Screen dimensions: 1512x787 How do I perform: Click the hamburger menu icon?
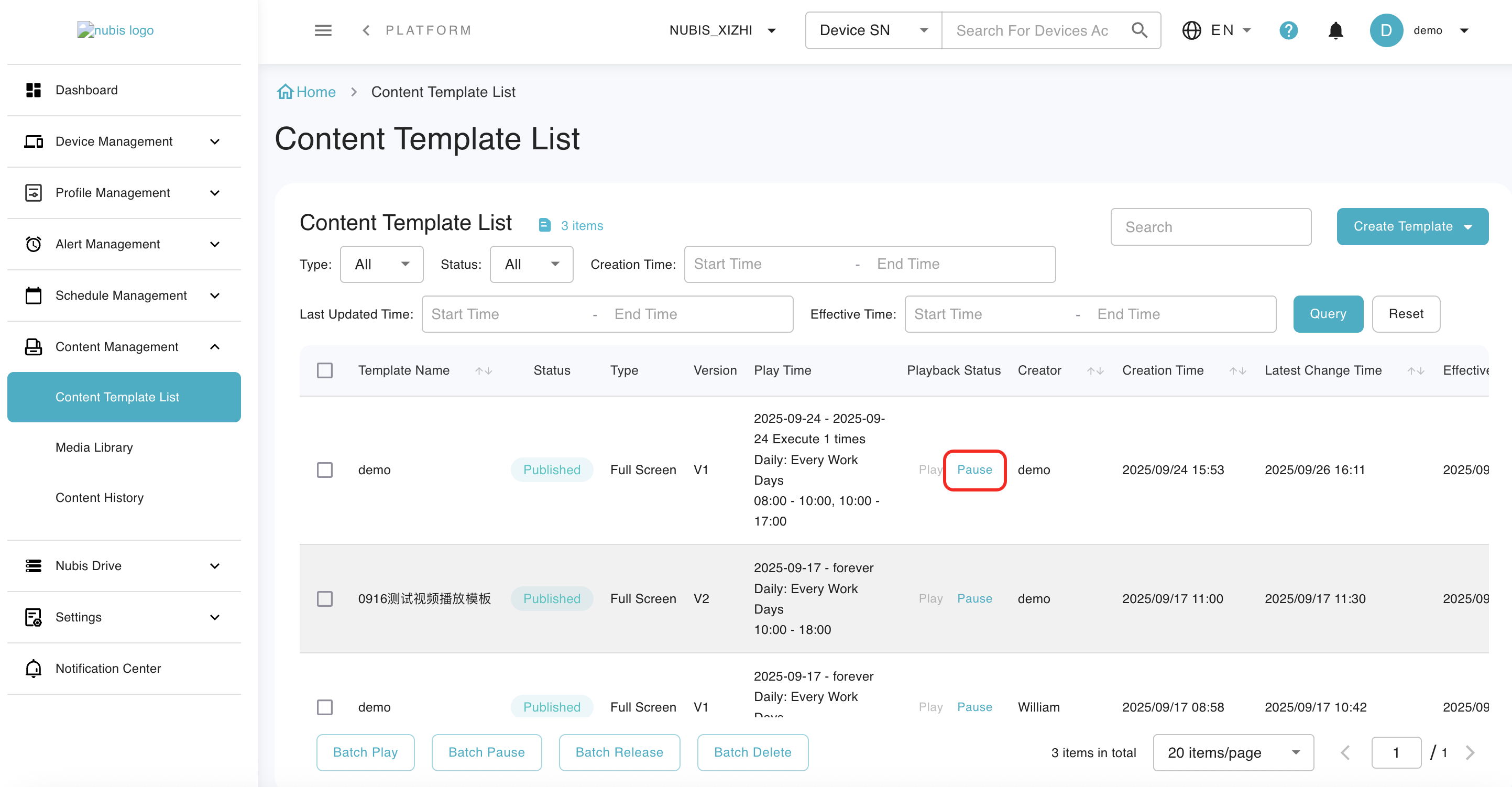[x=323, y=30]
